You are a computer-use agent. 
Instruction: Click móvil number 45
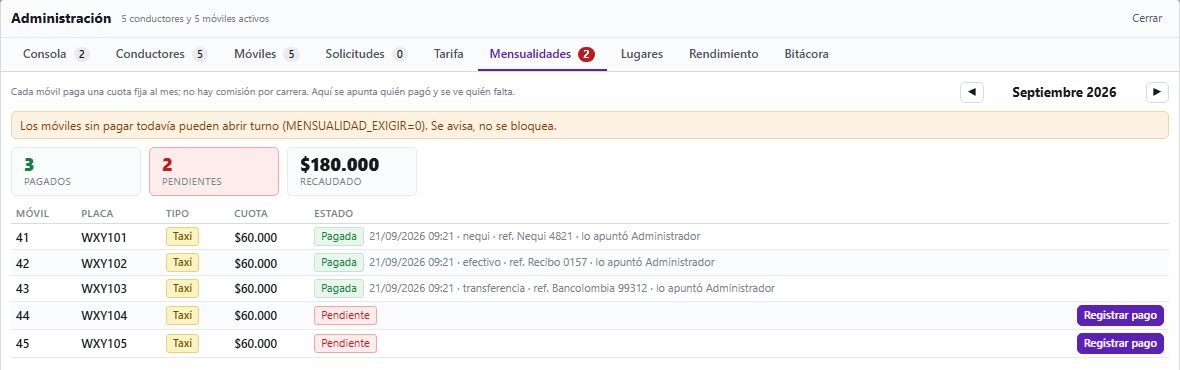[23, 344]
